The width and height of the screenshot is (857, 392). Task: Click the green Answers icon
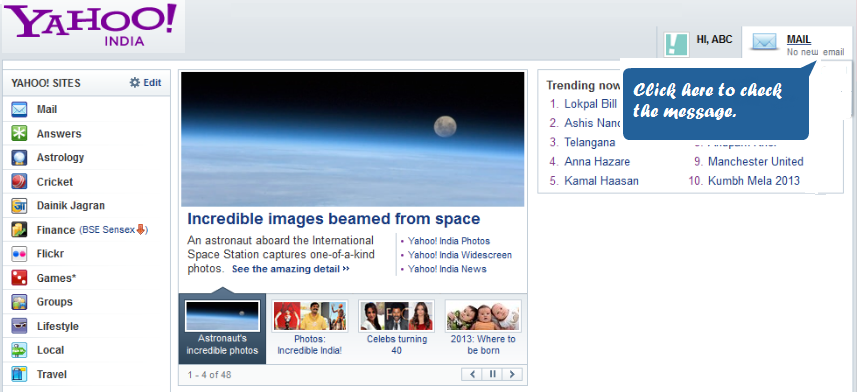pos(19,134)
